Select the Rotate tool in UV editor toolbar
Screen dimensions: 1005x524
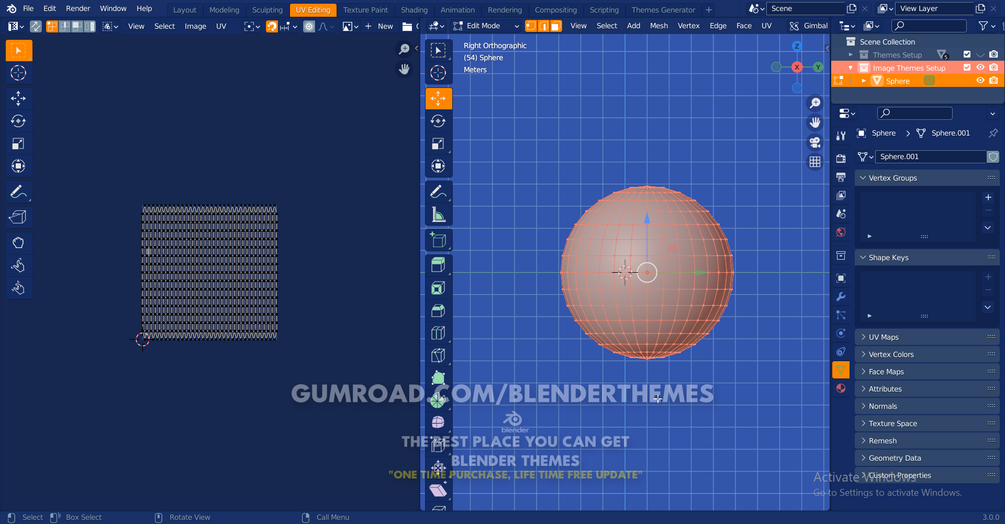18,120
